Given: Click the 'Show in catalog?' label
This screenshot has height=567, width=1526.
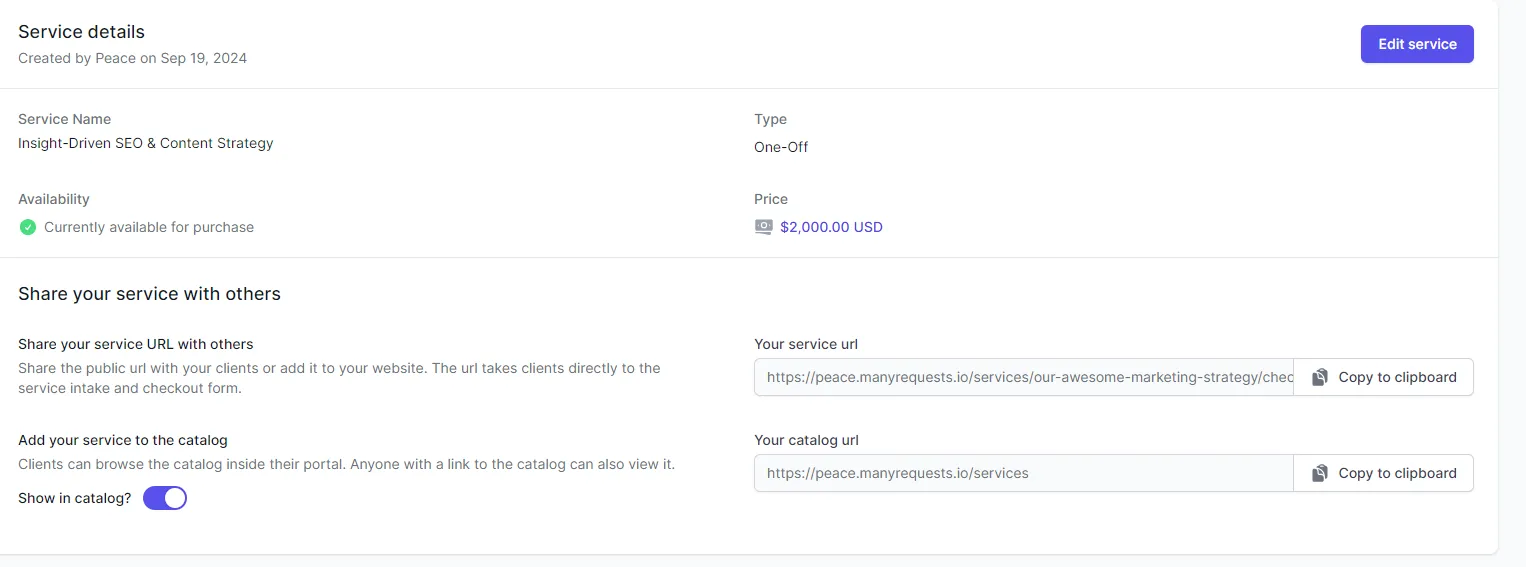Looking at the screenshot, I should [75, 498].
